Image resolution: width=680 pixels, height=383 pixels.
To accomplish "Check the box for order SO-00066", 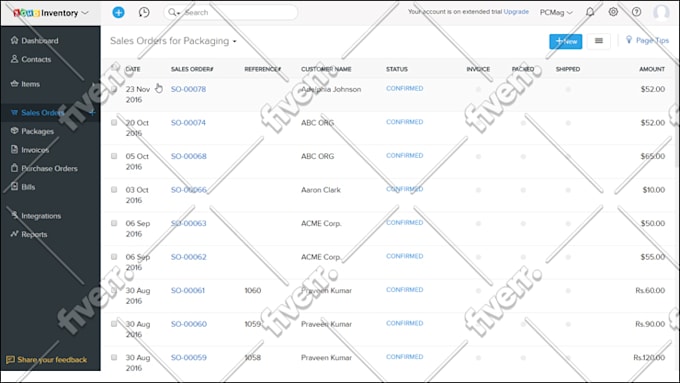I will pos(114,190).
